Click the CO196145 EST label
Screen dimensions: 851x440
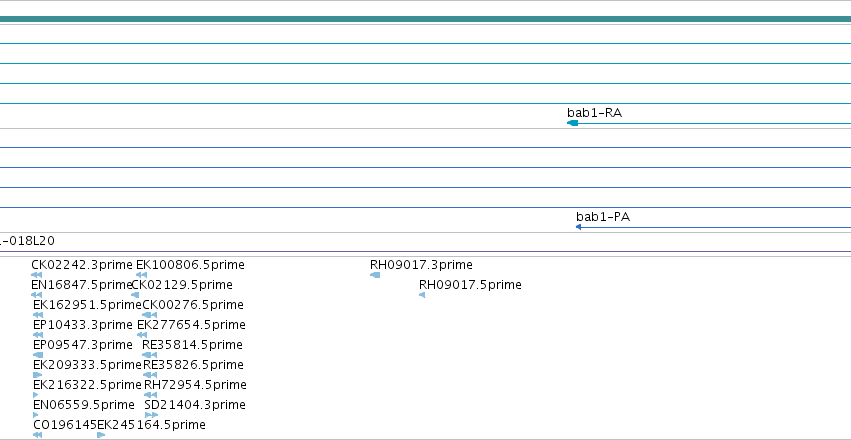65,425
